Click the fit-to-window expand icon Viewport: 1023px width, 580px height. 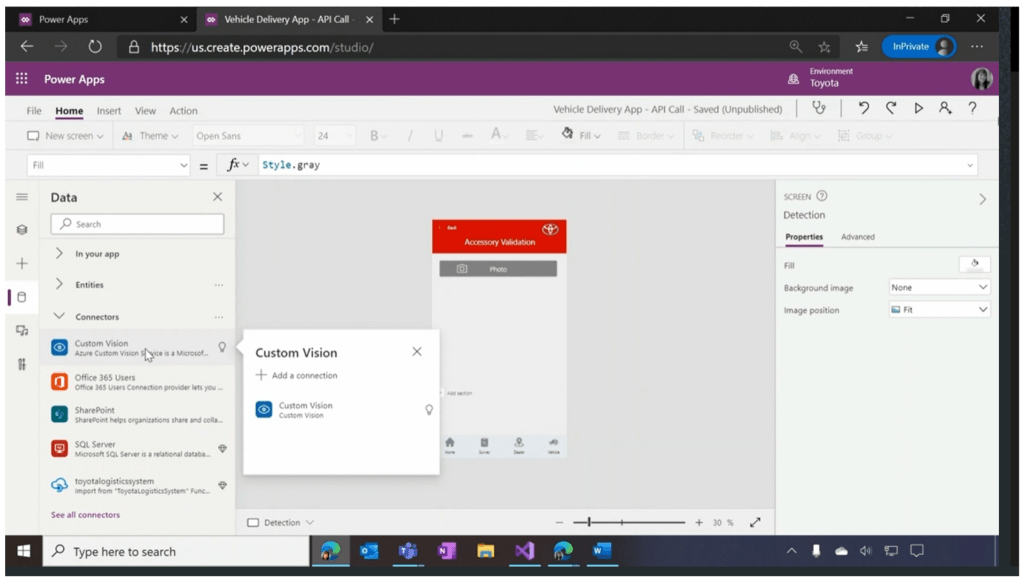[x=755, y=522]
